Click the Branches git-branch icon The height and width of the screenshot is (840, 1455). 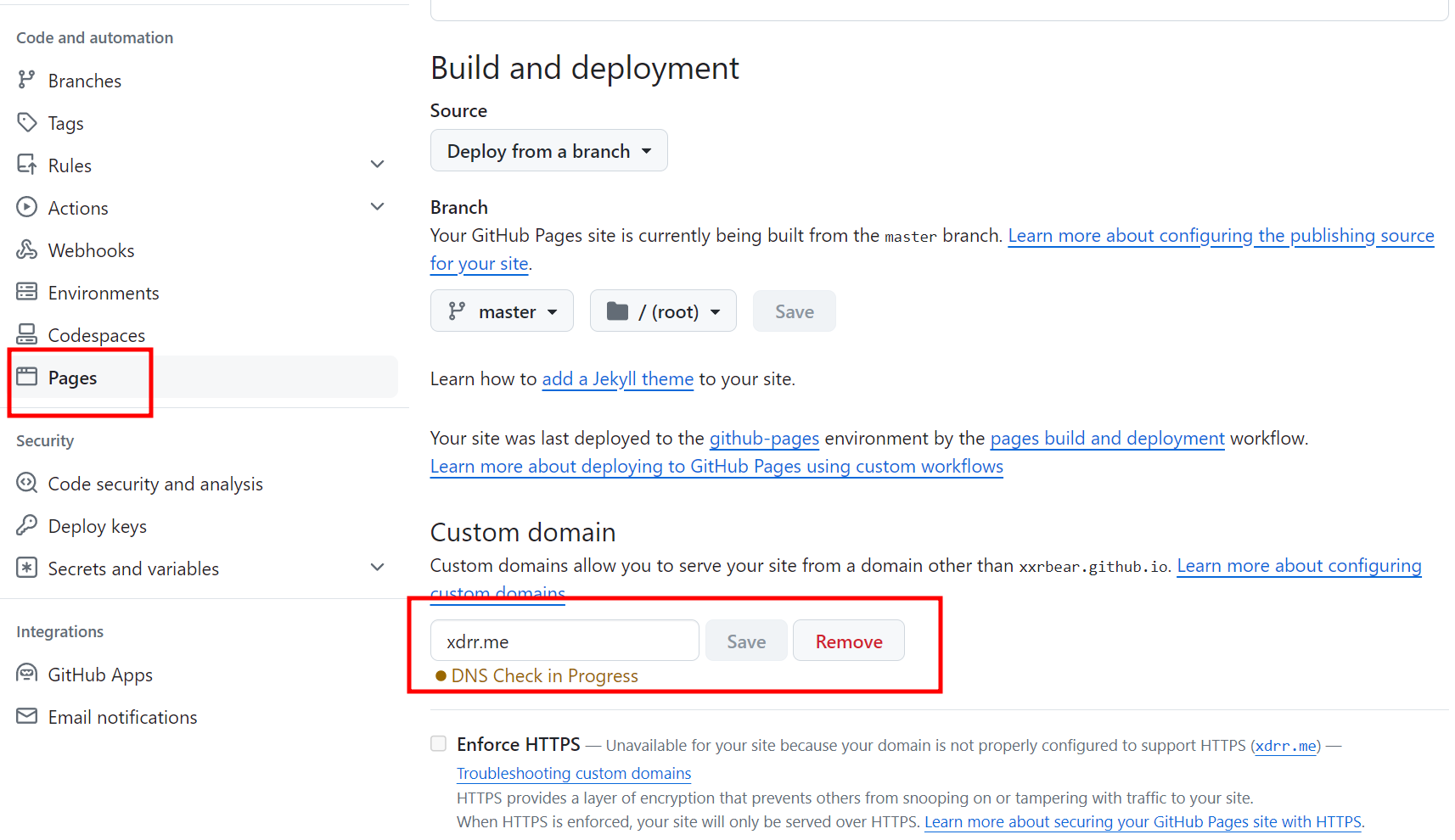click(x=26, y=80)
